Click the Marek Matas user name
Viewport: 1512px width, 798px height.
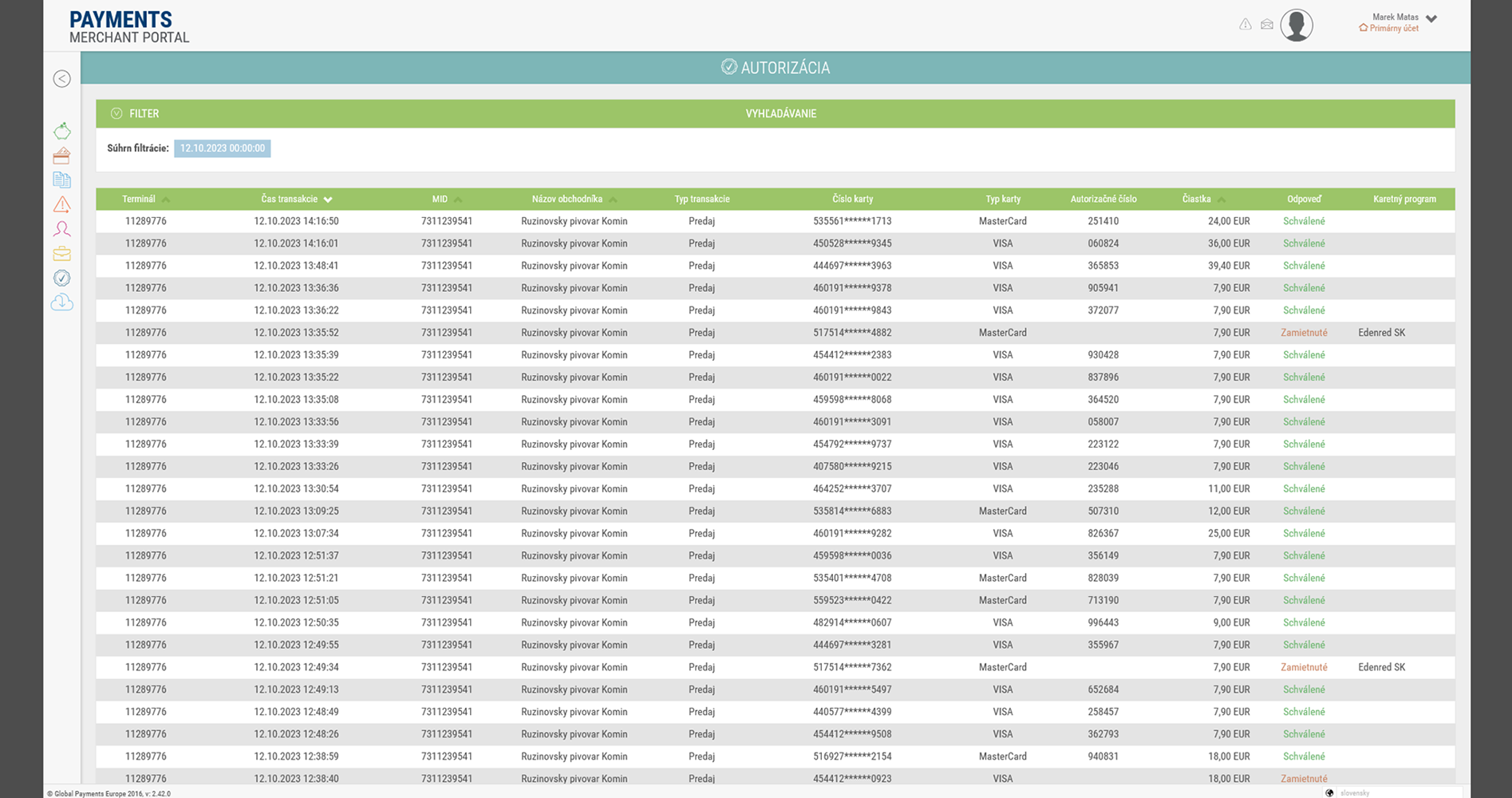point(1396,17)
